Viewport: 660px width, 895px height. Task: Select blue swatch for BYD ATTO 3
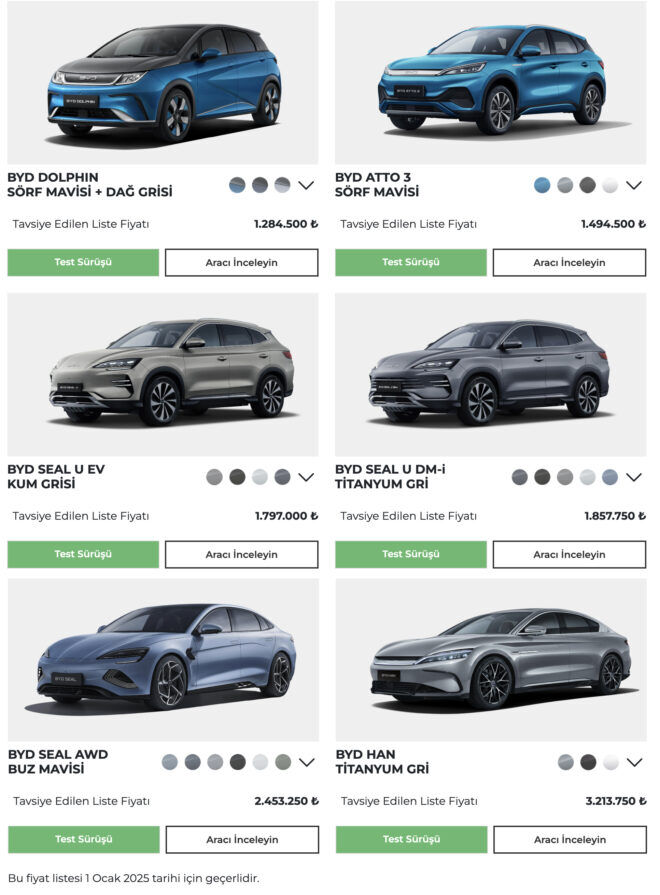click(x=542, y=185)
